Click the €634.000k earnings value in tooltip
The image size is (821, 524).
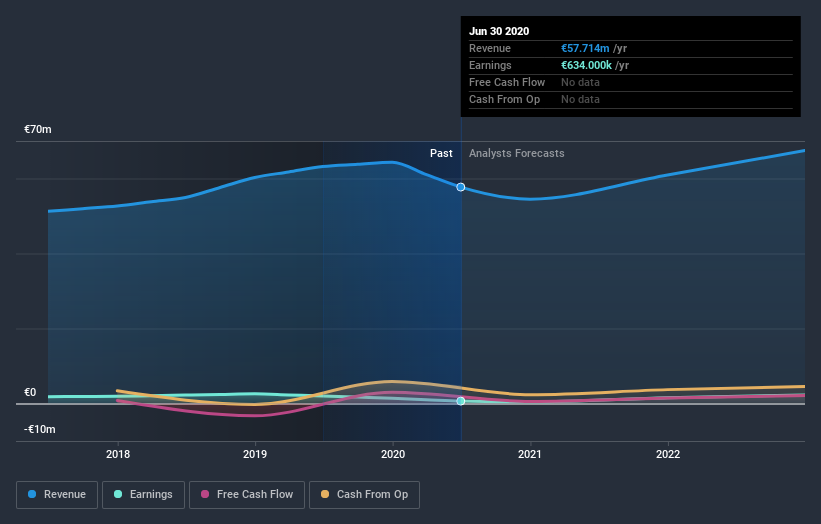pyautogui.click(x=586, y=65)
